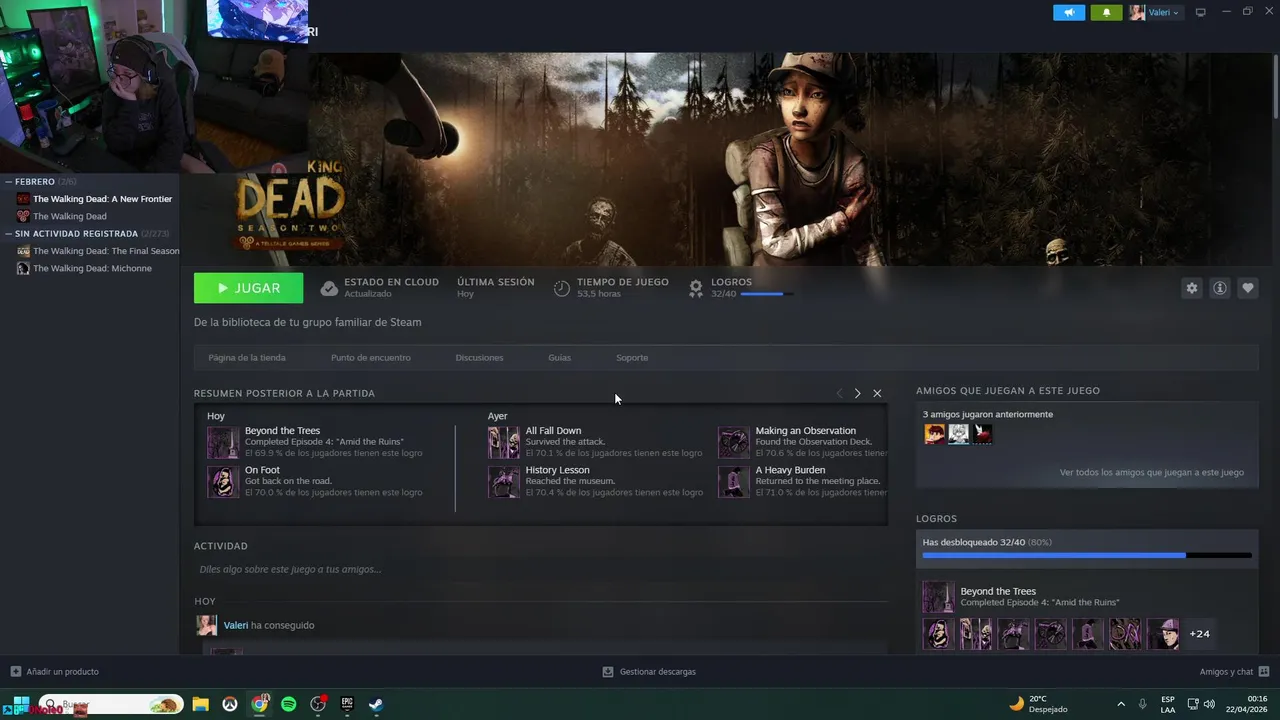Switch to Big Picture mode icon
Viewport: 1280px width, 720px height.
[x=1200, y=13]
